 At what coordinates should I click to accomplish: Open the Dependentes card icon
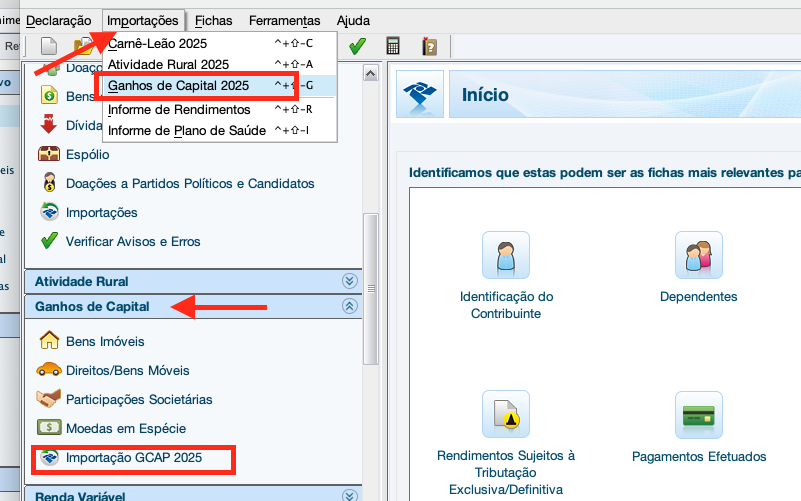tap(698, 255)
